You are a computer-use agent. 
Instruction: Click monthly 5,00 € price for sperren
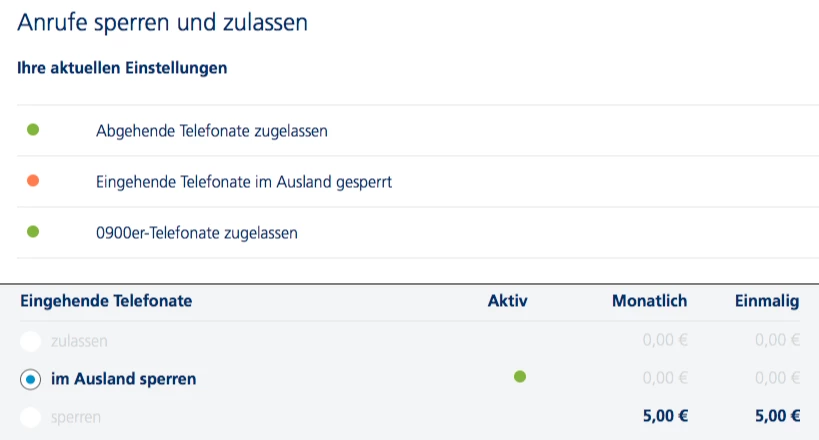click(x=665, y=416)
